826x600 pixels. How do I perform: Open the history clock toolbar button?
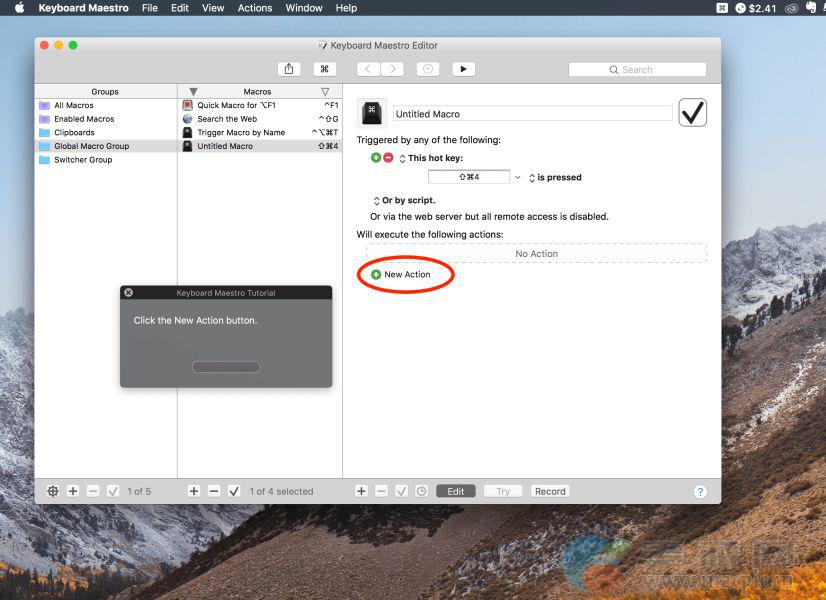[x=428, y=69]
